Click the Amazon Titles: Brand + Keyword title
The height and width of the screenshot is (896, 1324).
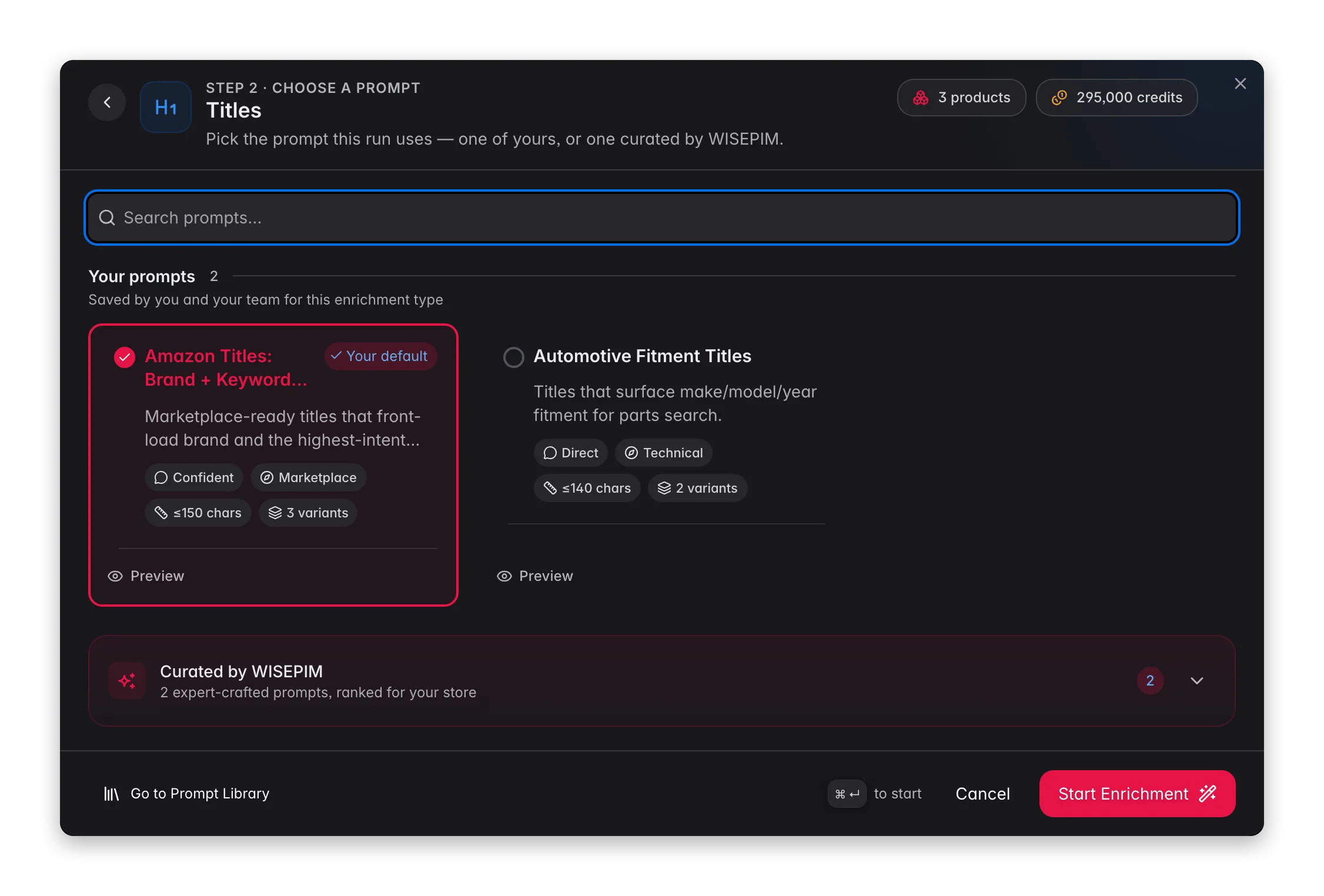[x=226, y=368]
